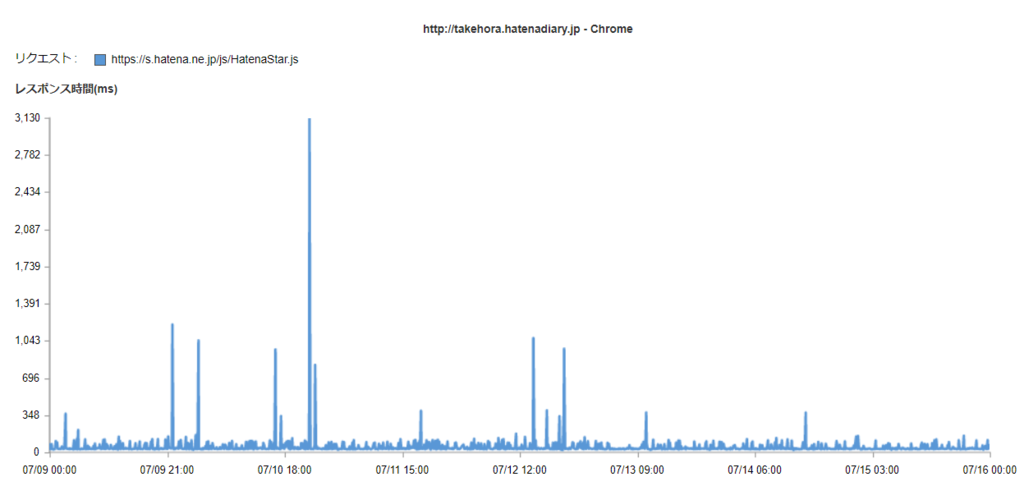1024x486 pixels.
Task: Click the 'リクエスト :' label
Action: pos(46,59)
